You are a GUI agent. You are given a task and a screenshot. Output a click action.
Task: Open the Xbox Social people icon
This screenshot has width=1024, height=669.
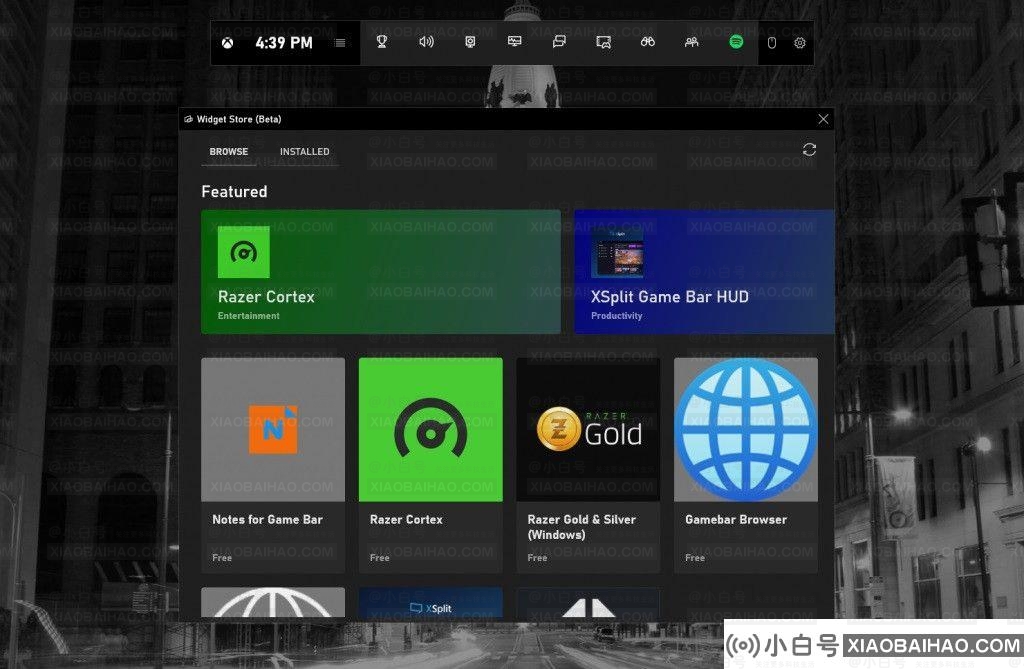(692, 42)
